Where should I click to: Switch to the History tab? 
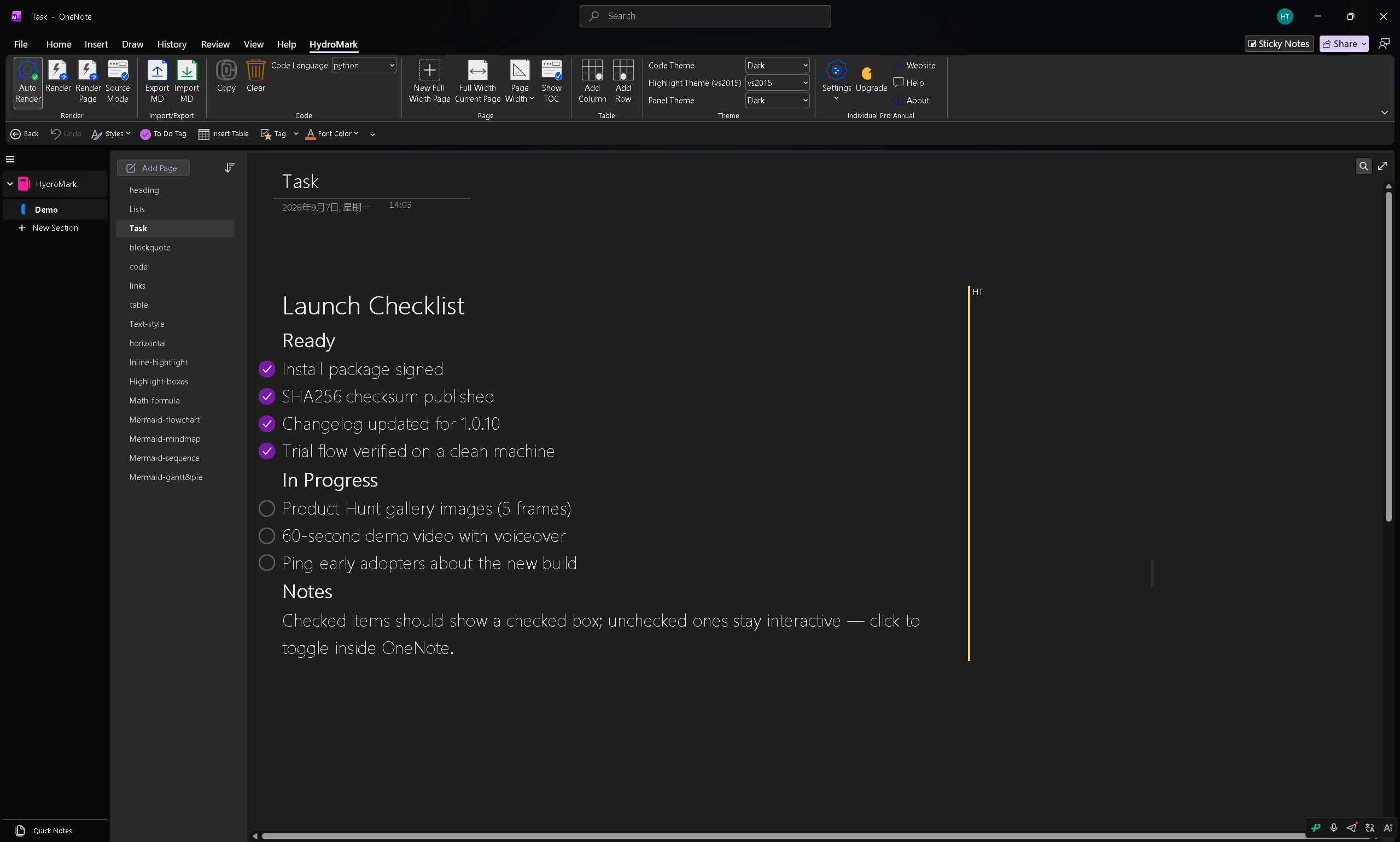click(171, 44)
